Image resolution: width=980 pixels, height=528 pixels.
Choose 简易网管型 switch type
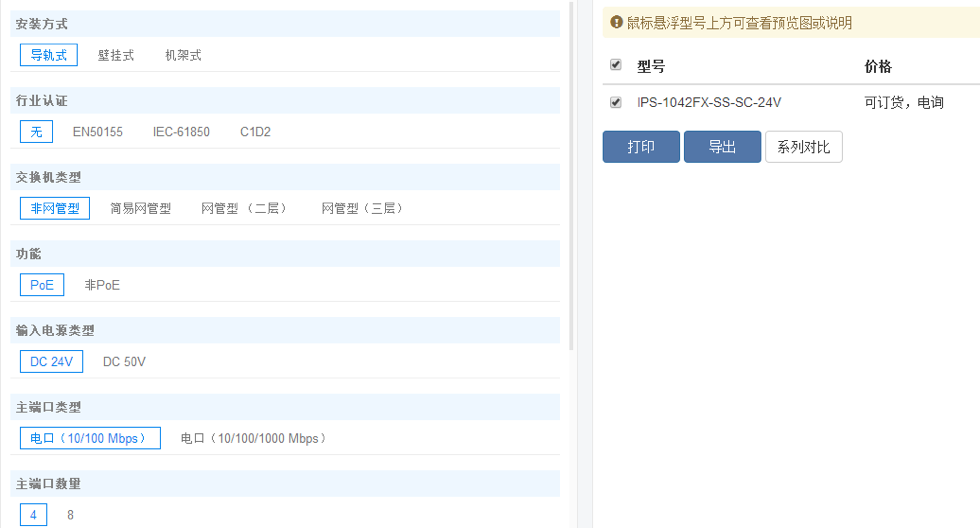[x=141, y=208]
